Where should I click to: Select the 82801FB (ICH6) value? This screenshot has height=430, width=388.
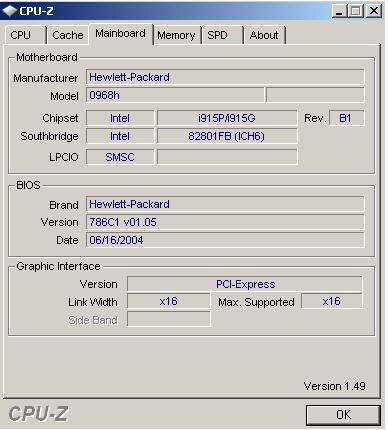pyautogui.click(x=227, y=136)
